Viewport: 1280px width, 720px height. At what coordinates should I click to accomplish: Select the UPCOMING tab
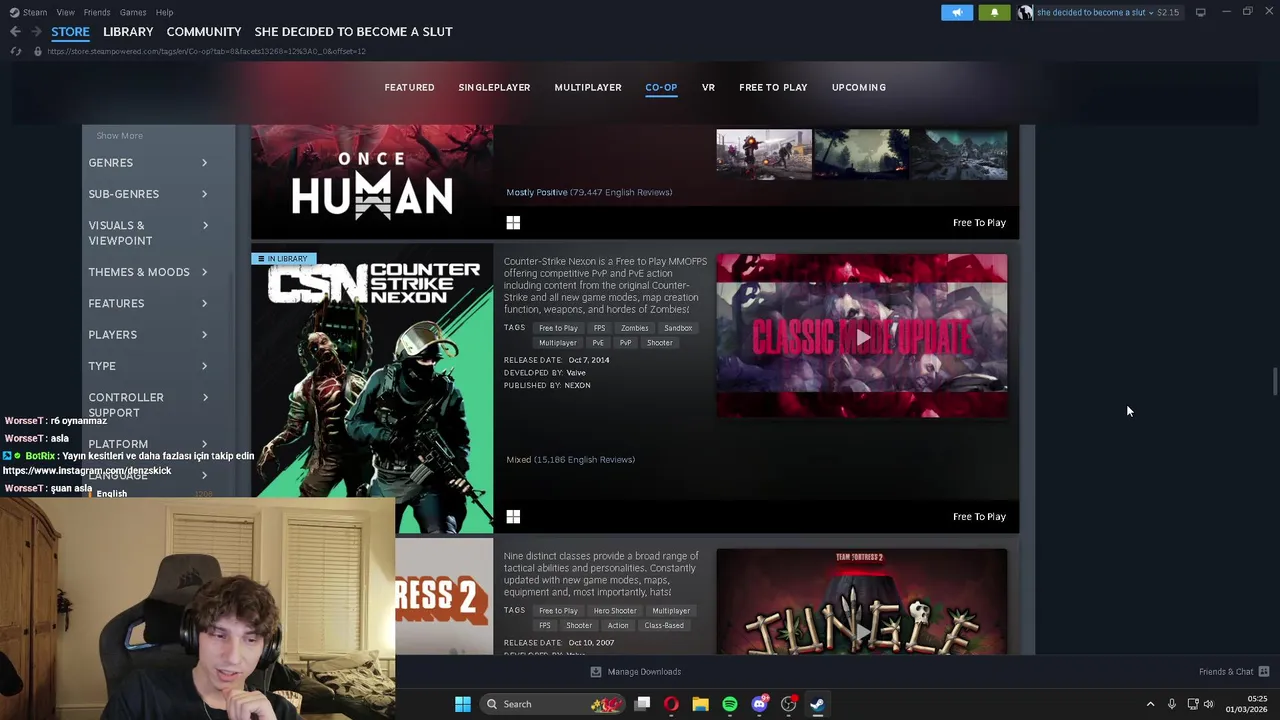pyautogui.click(x=859, y=88)
